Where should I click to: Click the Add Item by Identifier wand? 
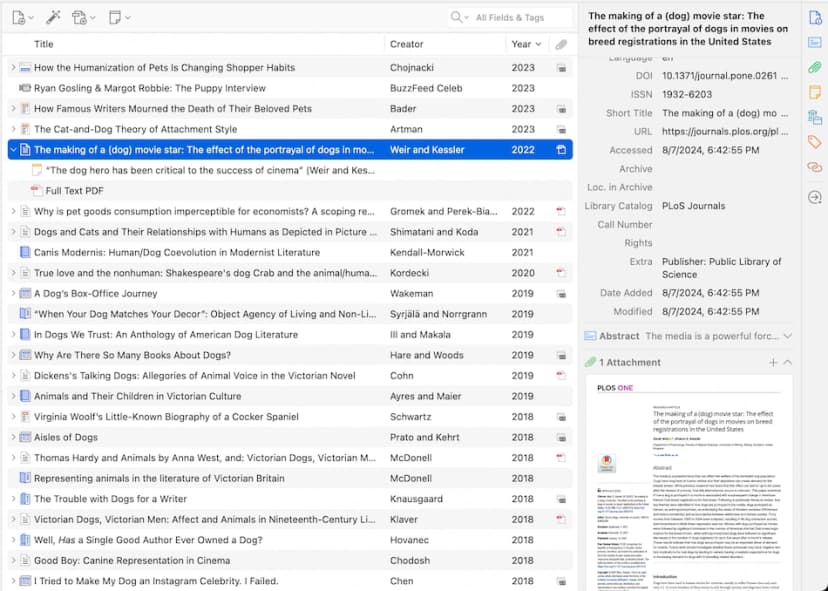tap(53, 17)
